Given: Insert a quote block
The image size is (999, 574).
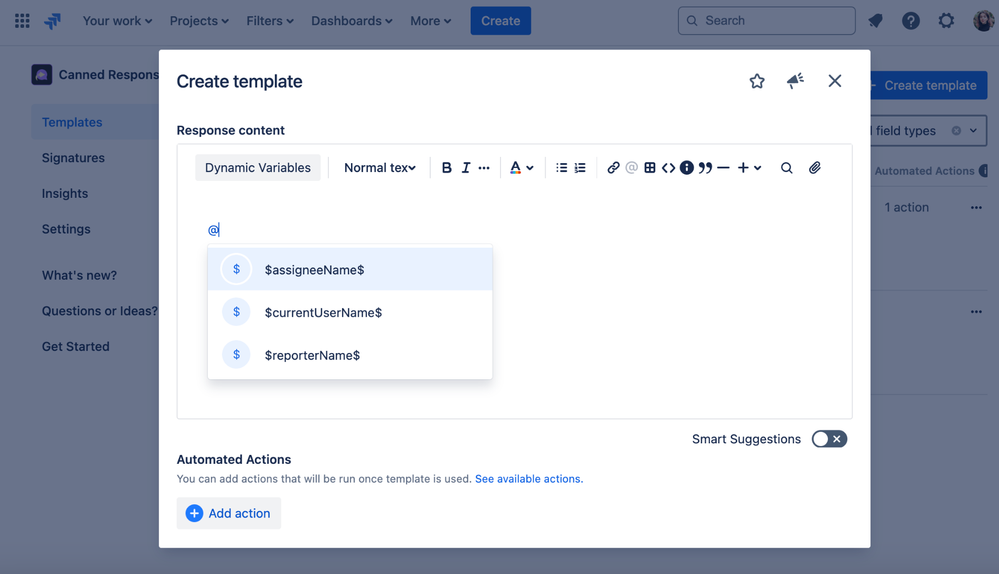Looking at the screenshot, I should click(x=705, y=168).
